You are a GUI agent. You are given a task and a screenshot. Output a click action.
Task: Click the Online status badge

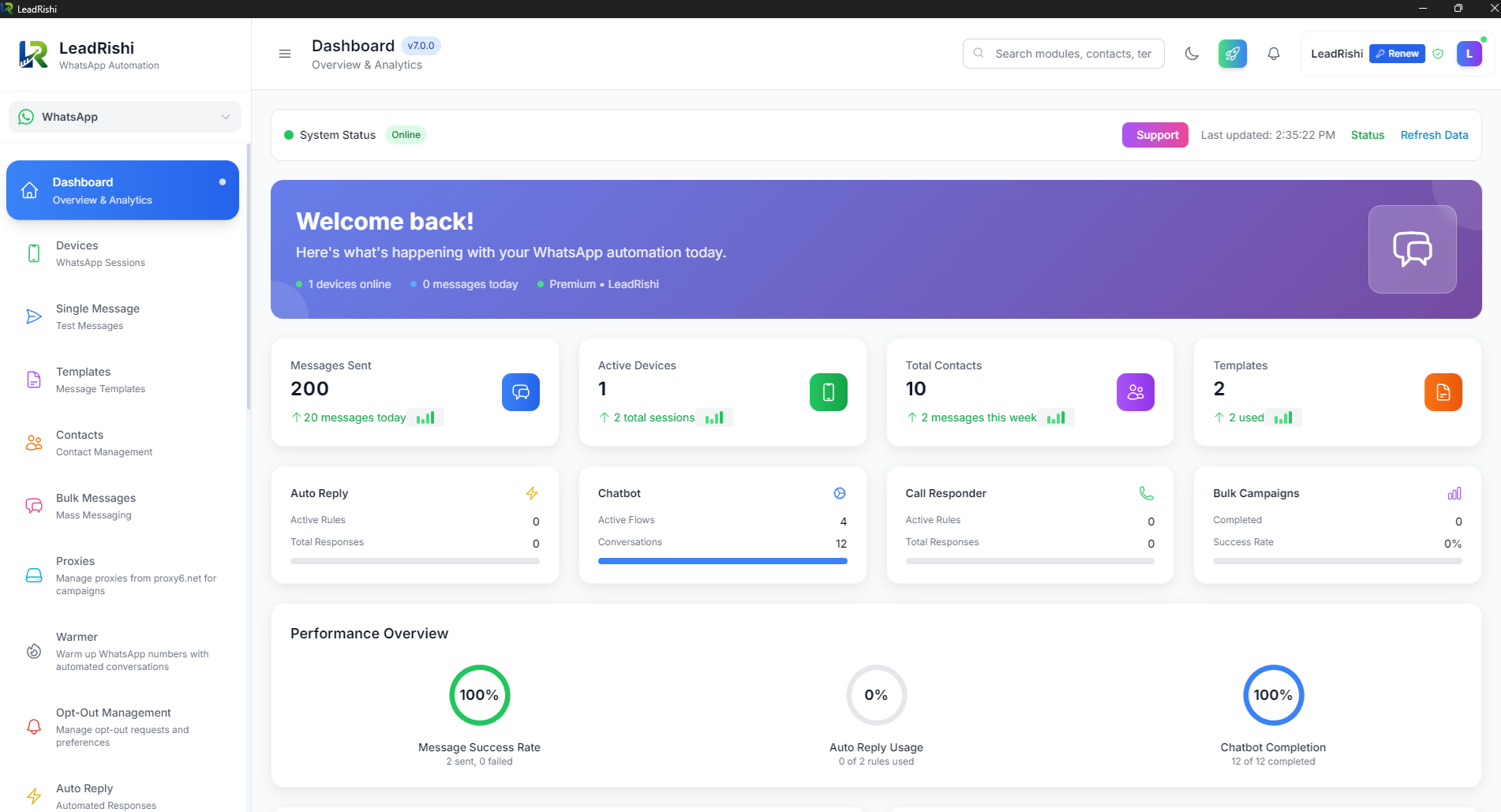[406, 135]
